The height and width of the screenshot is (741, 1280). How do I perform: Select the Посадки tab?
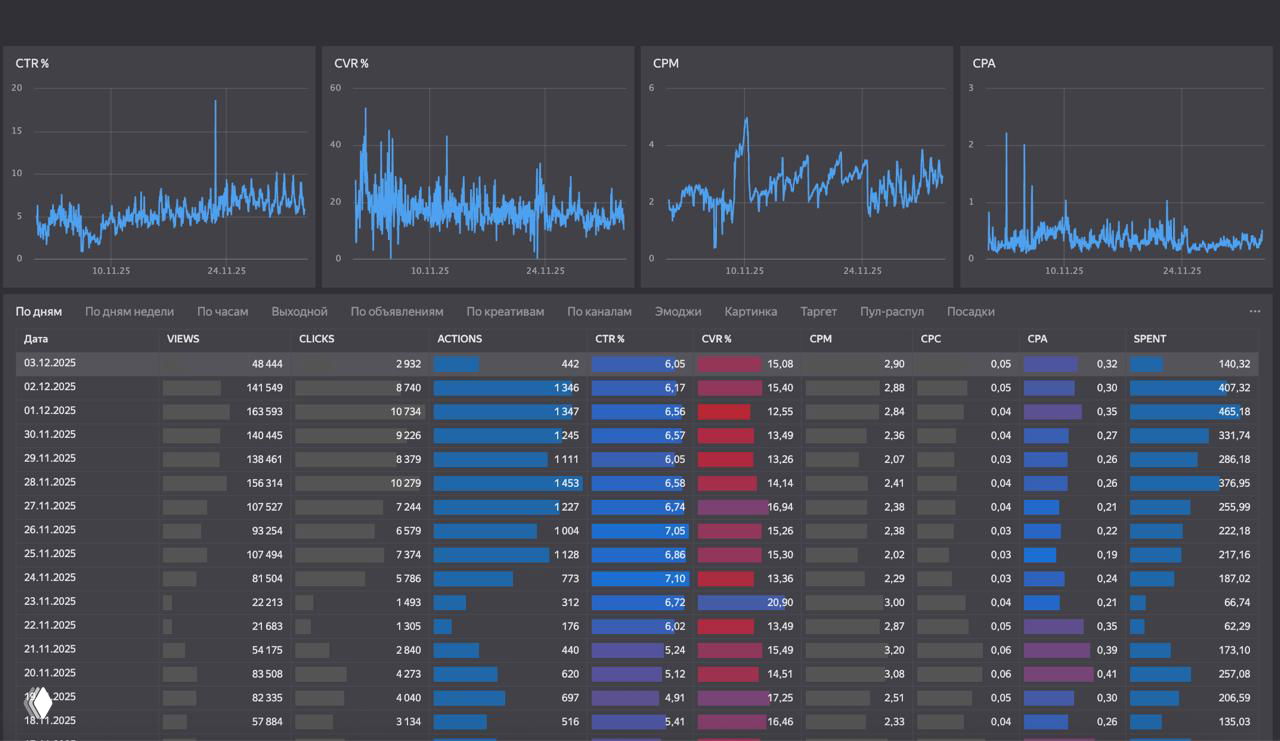pos(970,311)
